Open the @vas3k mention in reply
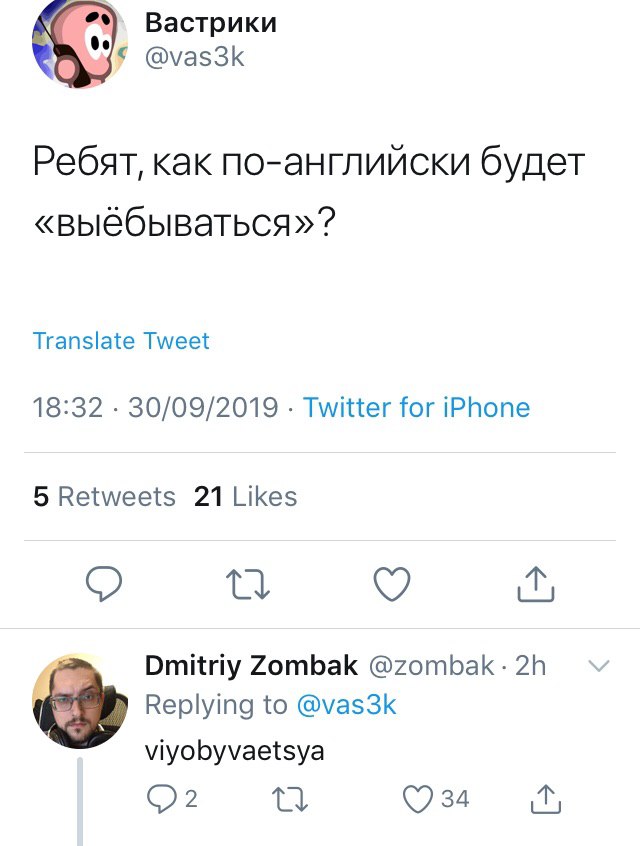Image resolution: width=640 pixels, height=846 pixels. (346, 705)
